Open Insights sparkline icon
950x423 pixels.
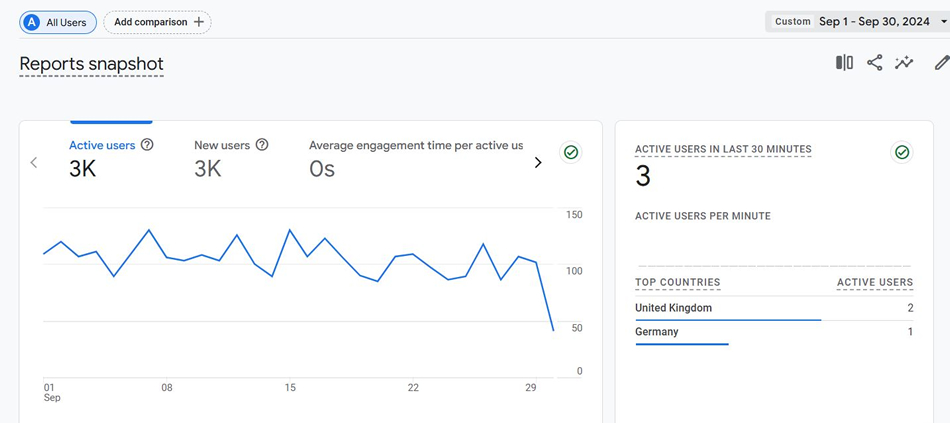[904, 62]
